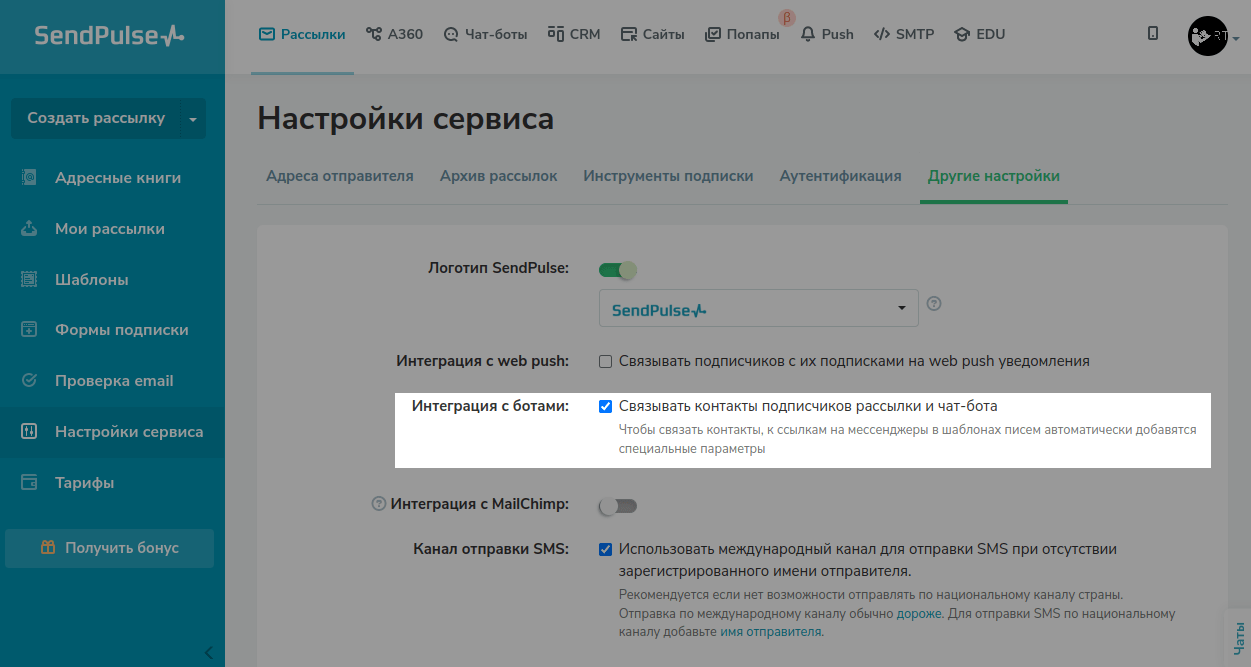
Task: Click the Получить бонус button
Action: [110, 548]
